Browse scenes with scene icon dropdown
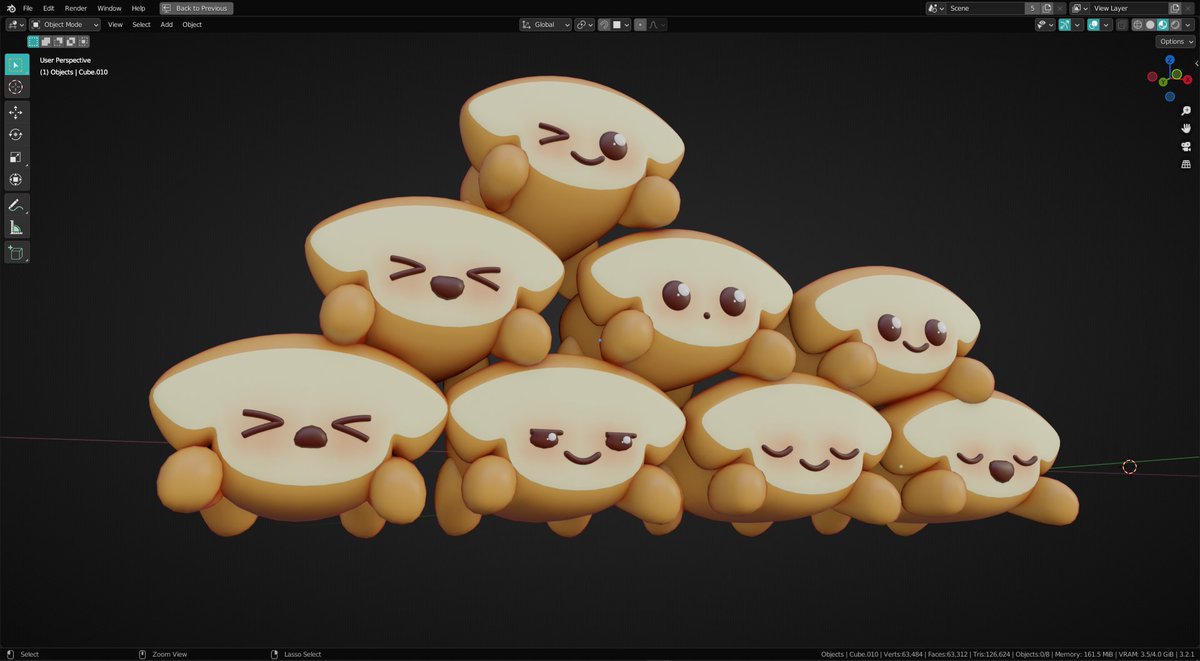Image resolution: width=1200 pixels, height=661 pixels. tap(936, 8)
